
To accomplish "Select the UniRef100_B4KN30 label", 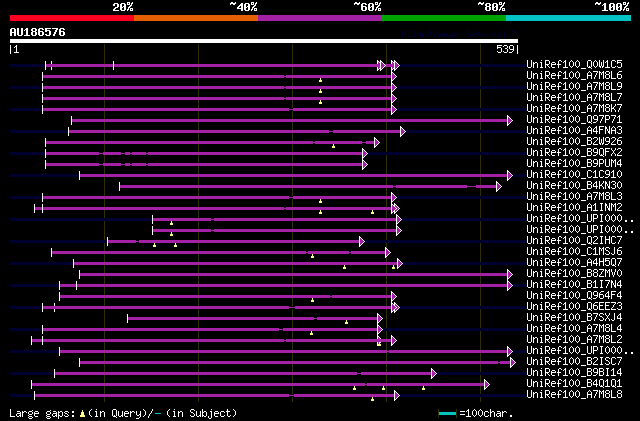I will pos(574,186).
